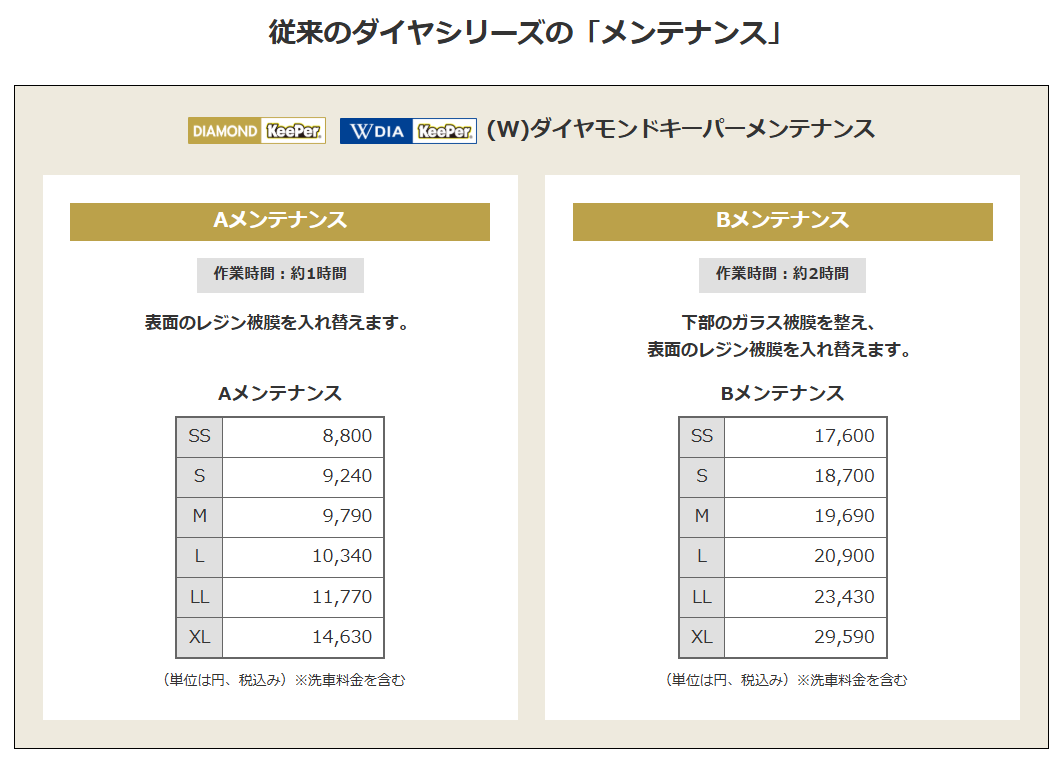
Task: Click the M price 19,690
Action: pos(844,516)
